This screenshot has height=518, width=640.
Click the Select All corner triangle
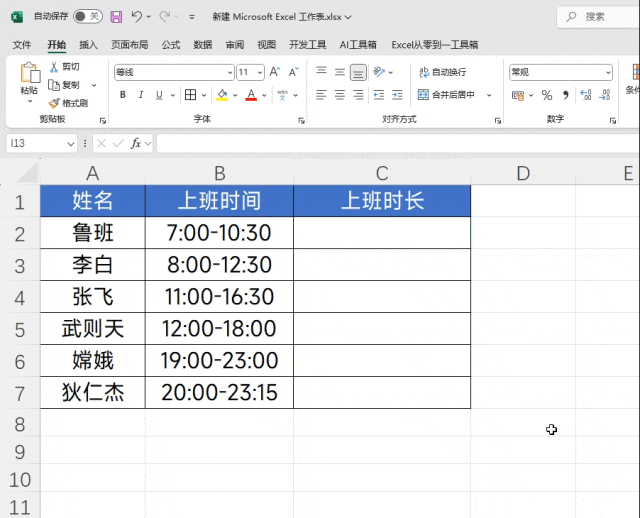tap(28, 173)
